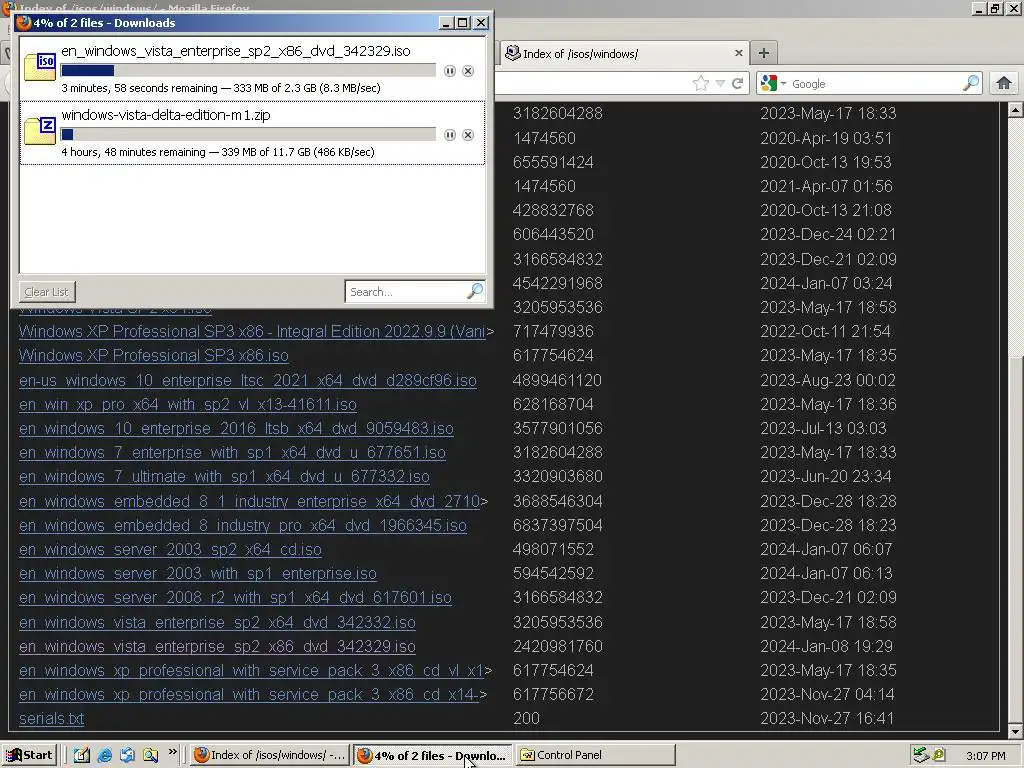Cancel the Vista enterprise ISO download
This screenshot has height=768, width=1024.
click(468, 71)
